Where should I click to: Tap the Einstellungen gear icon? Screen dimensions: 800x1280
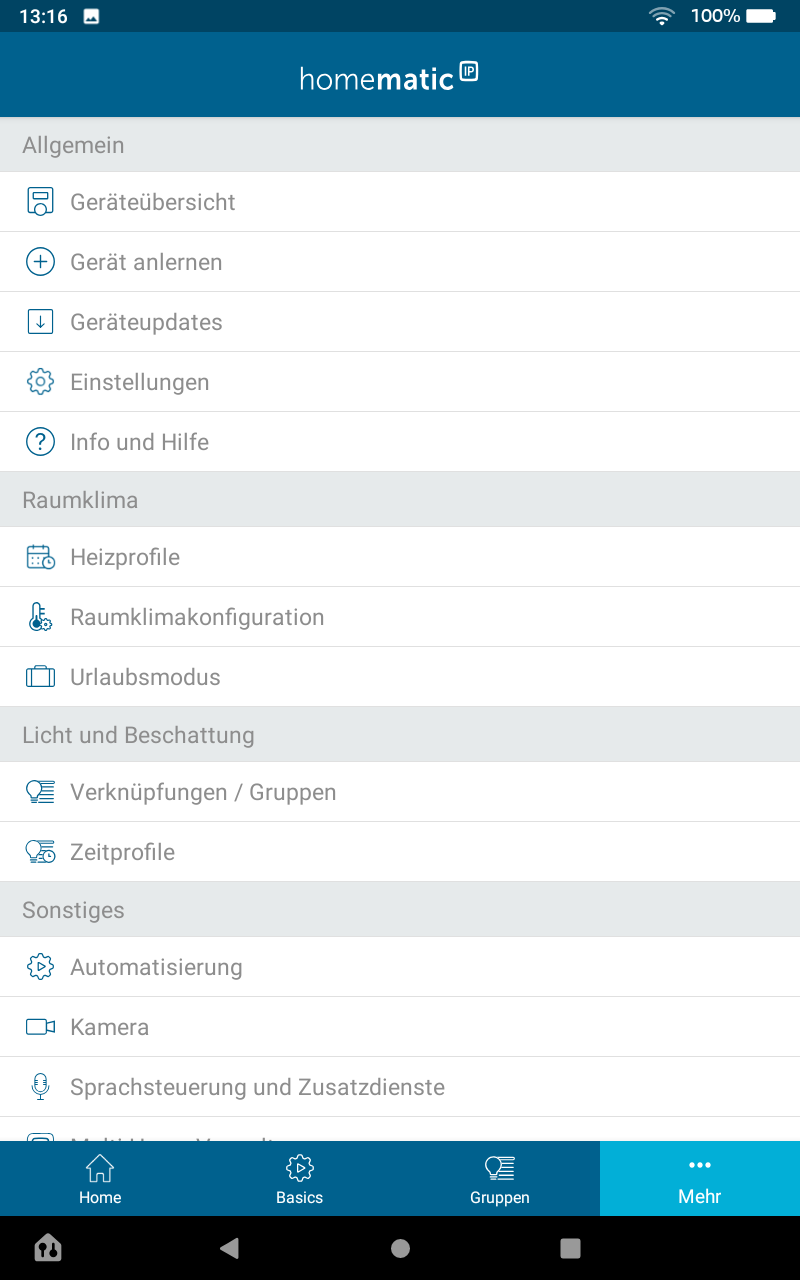(x=40, y=382)
